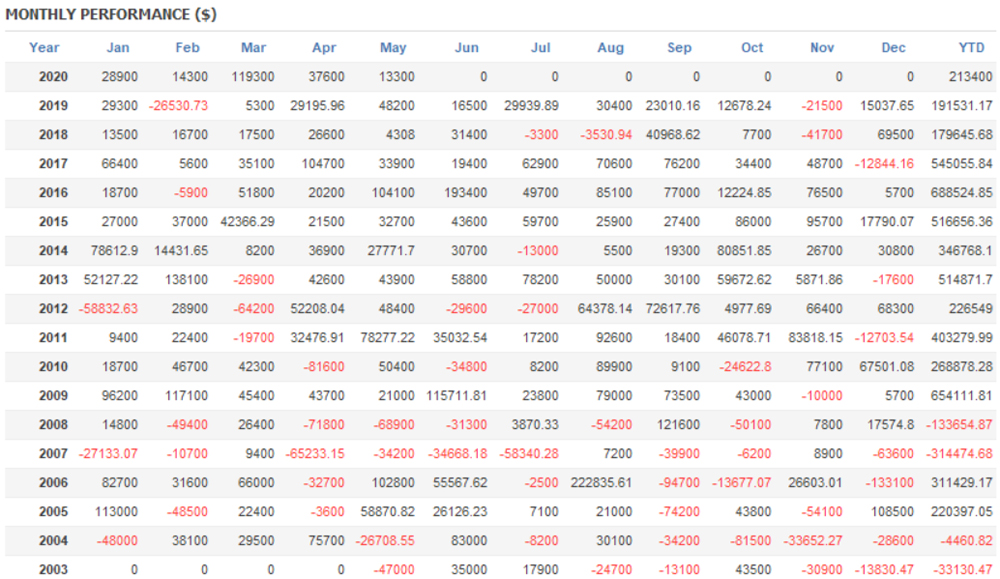1000x579 pixels.
Task: Click the Monthly Performance ($) heading
Action: coord(111,15)
